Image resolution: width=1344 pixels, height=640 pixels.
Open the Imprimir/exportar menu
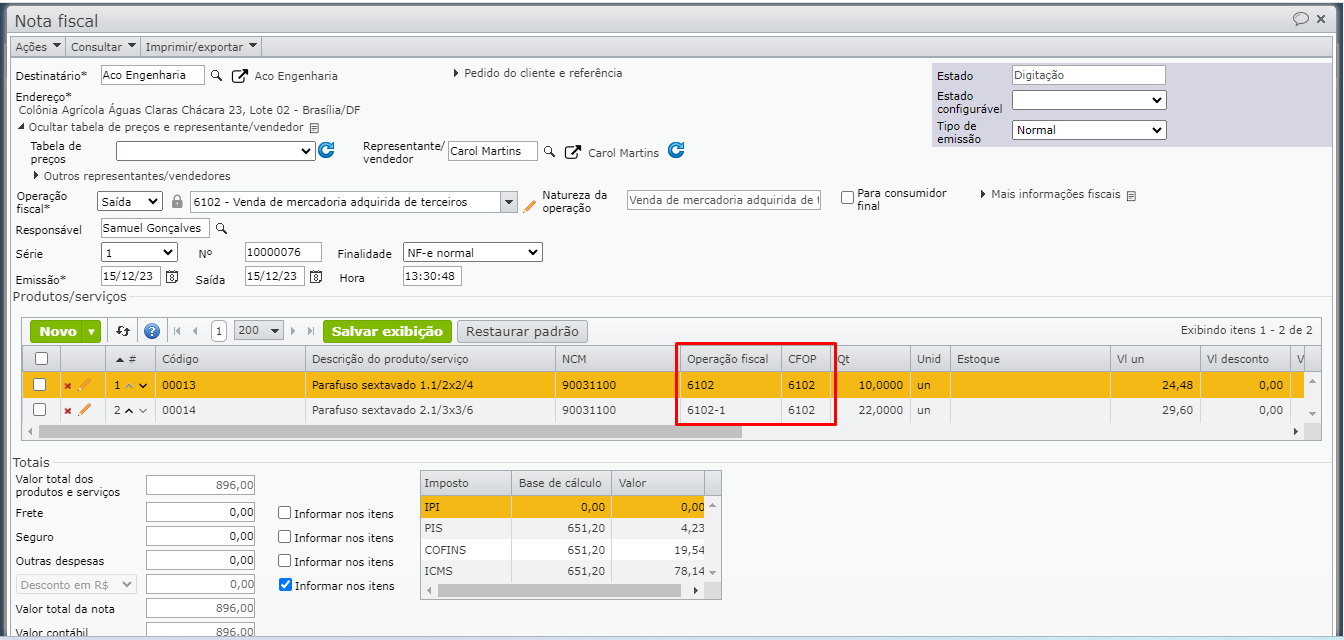pyautogui.click(x=202, y=46)
